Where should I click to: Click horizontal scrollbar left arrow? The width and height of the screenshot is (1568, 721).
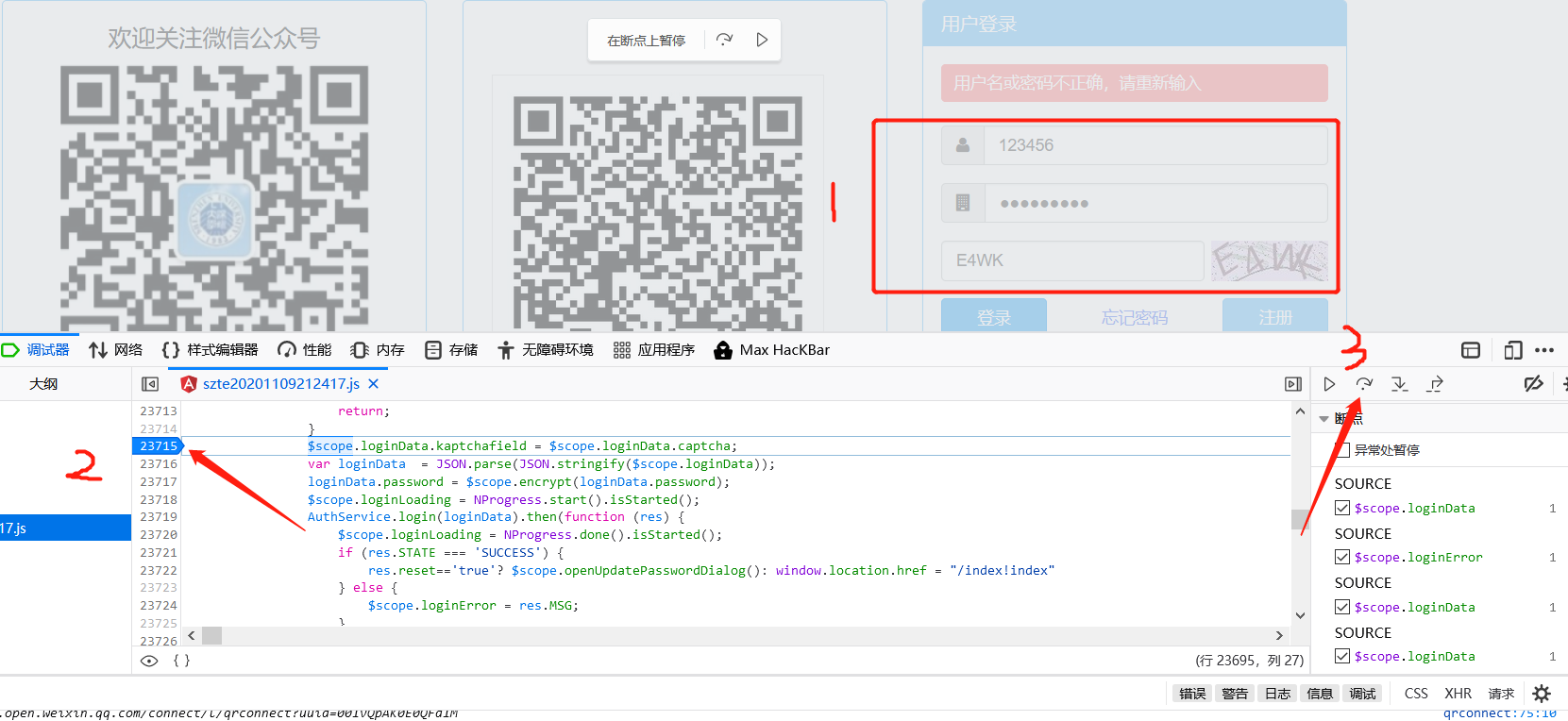[x=192, y=635]
